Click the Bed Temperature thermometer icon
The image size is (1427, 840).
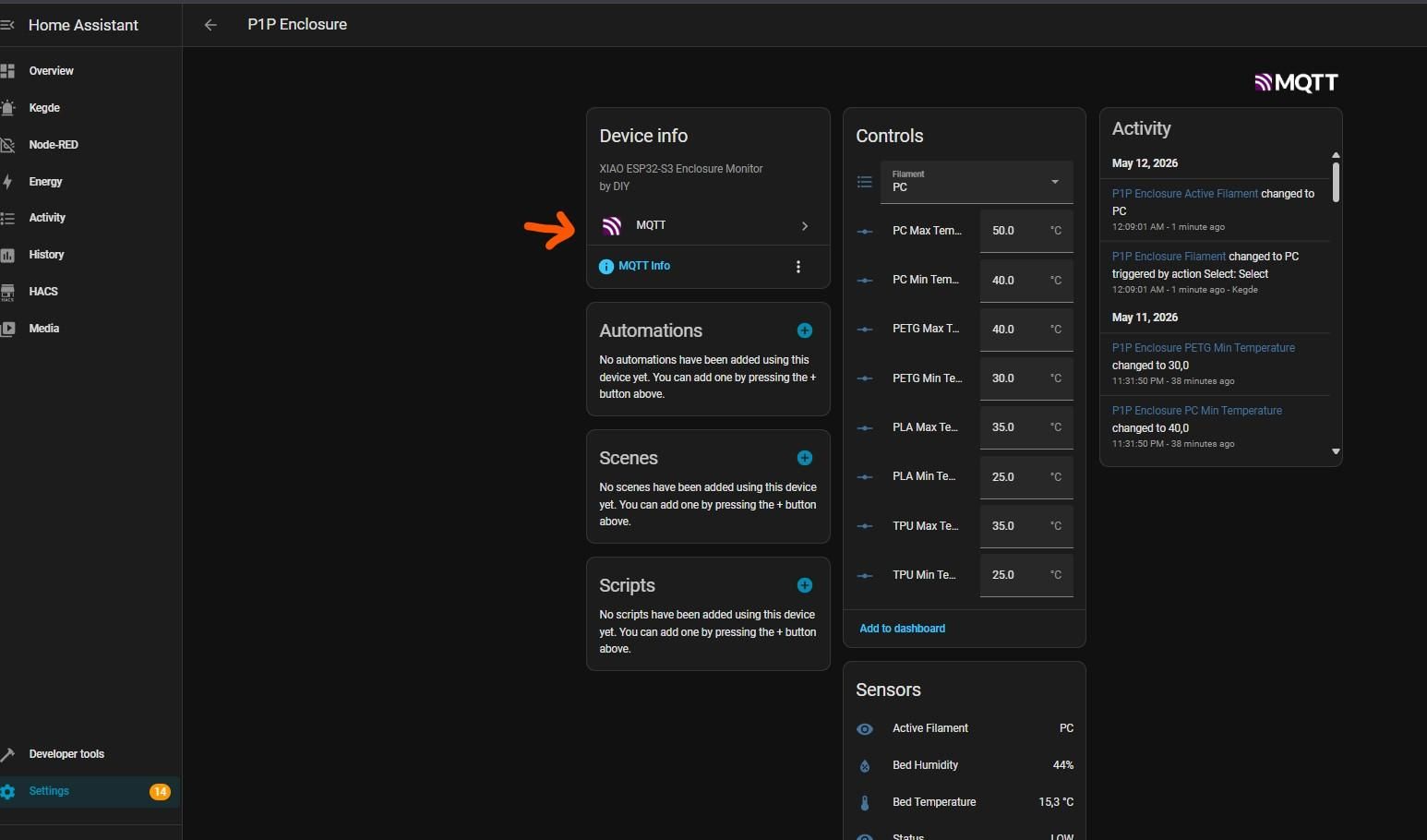point(865,803)
